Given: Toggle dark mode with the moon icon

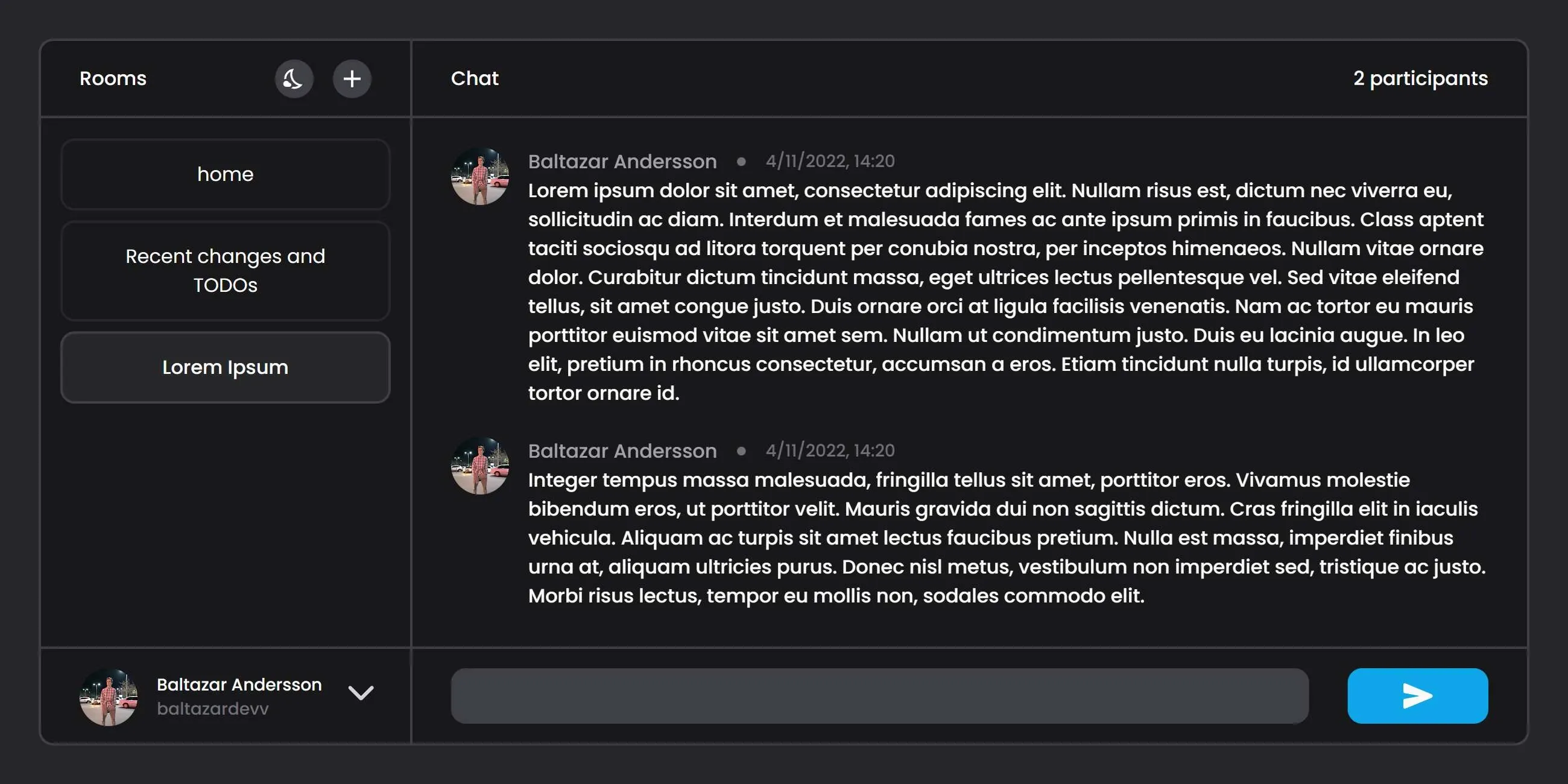Looking at the screenshot, I should tap(293, 78).
